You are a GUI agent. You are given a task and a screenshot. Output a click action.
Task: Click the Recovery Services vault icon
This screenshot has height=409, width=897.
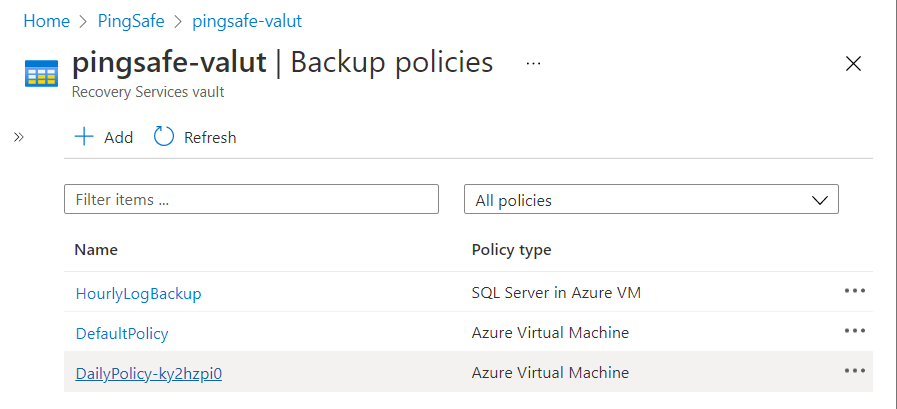(x=42, y=73)
